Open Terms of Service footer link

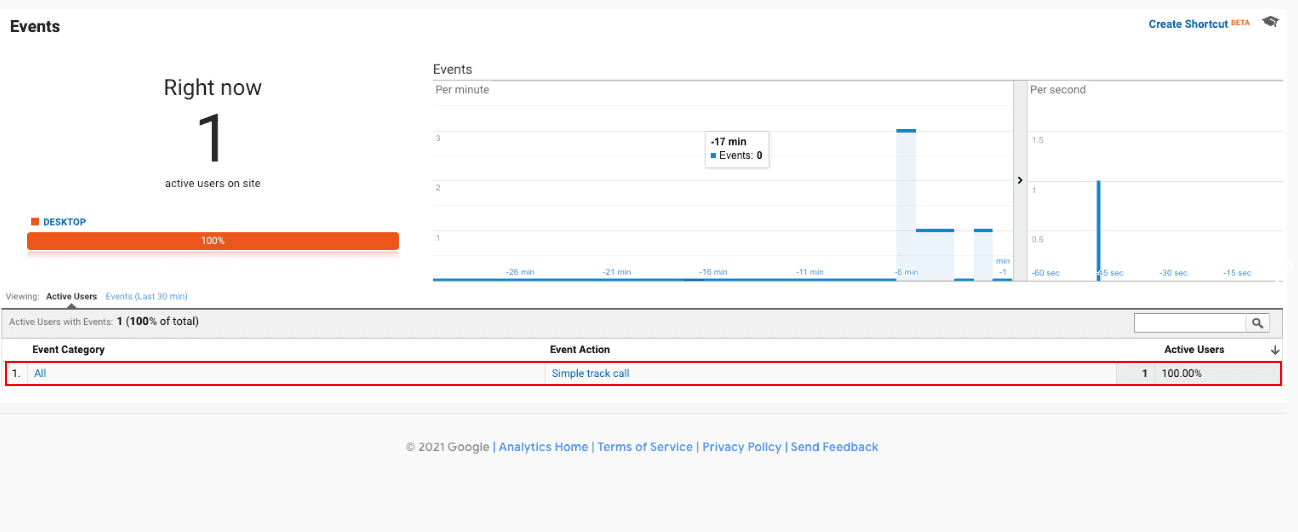(x=645, y=447)
